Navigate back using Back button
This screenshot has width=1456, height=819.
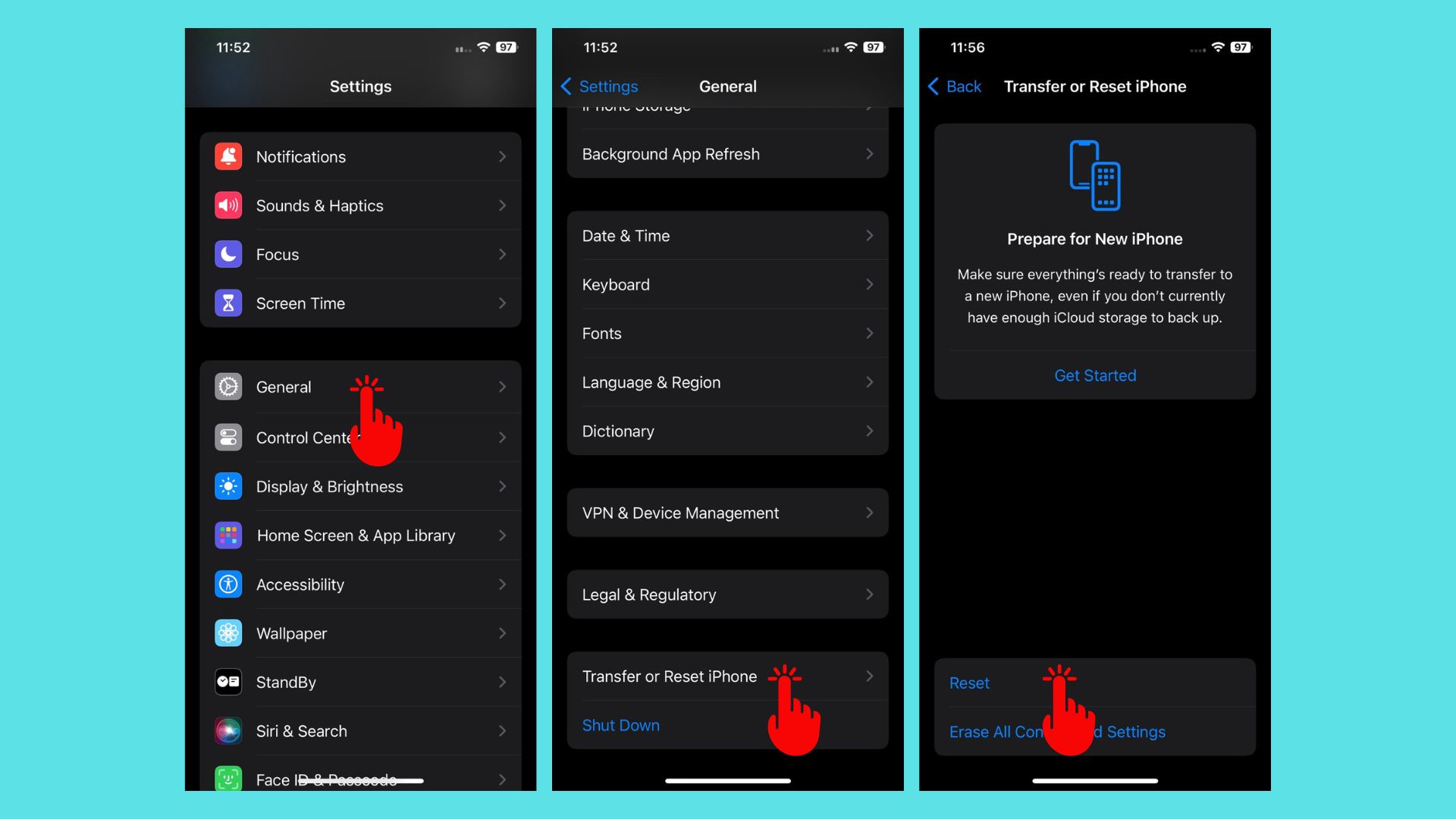[x=955, y=86]
